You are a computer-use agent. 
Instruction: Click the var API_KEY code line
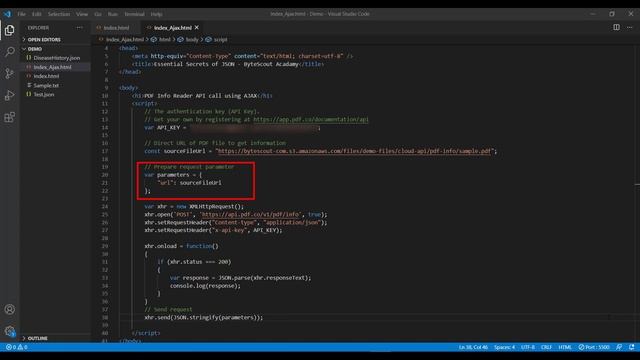232,128
